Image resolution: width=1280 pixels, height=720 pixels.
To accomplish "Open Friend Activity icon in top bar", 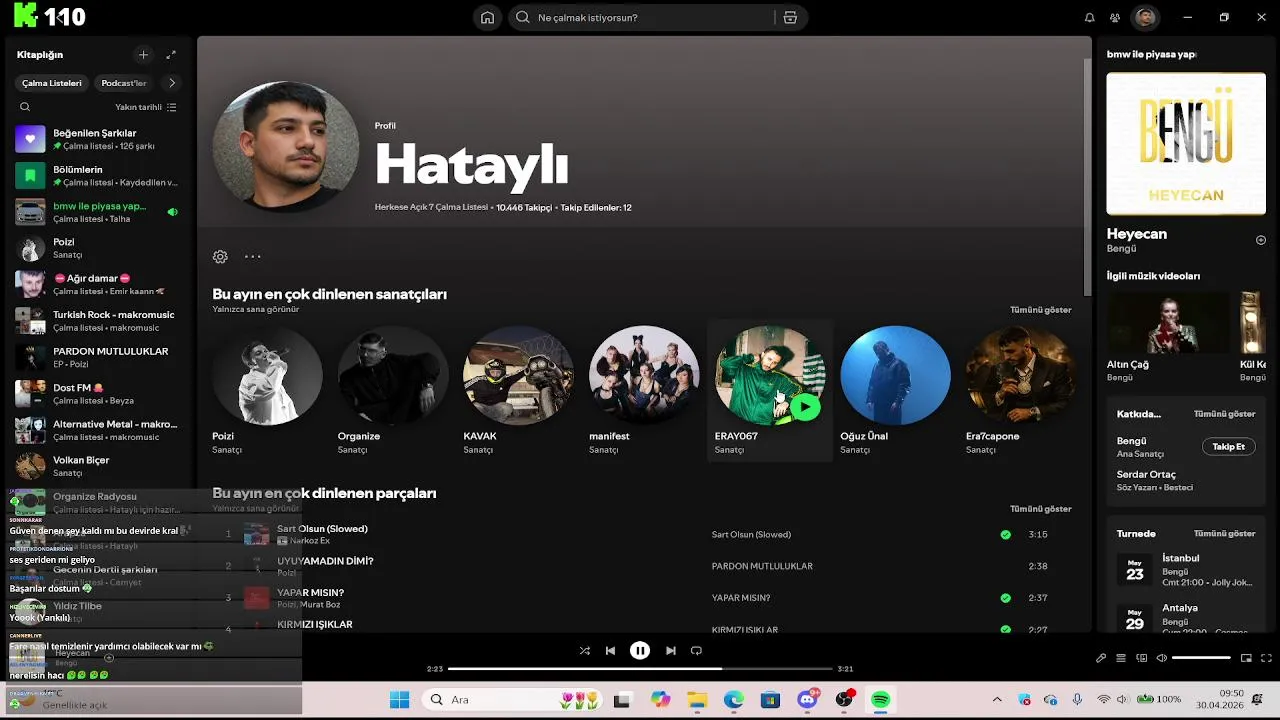I will pos(1115,17).
